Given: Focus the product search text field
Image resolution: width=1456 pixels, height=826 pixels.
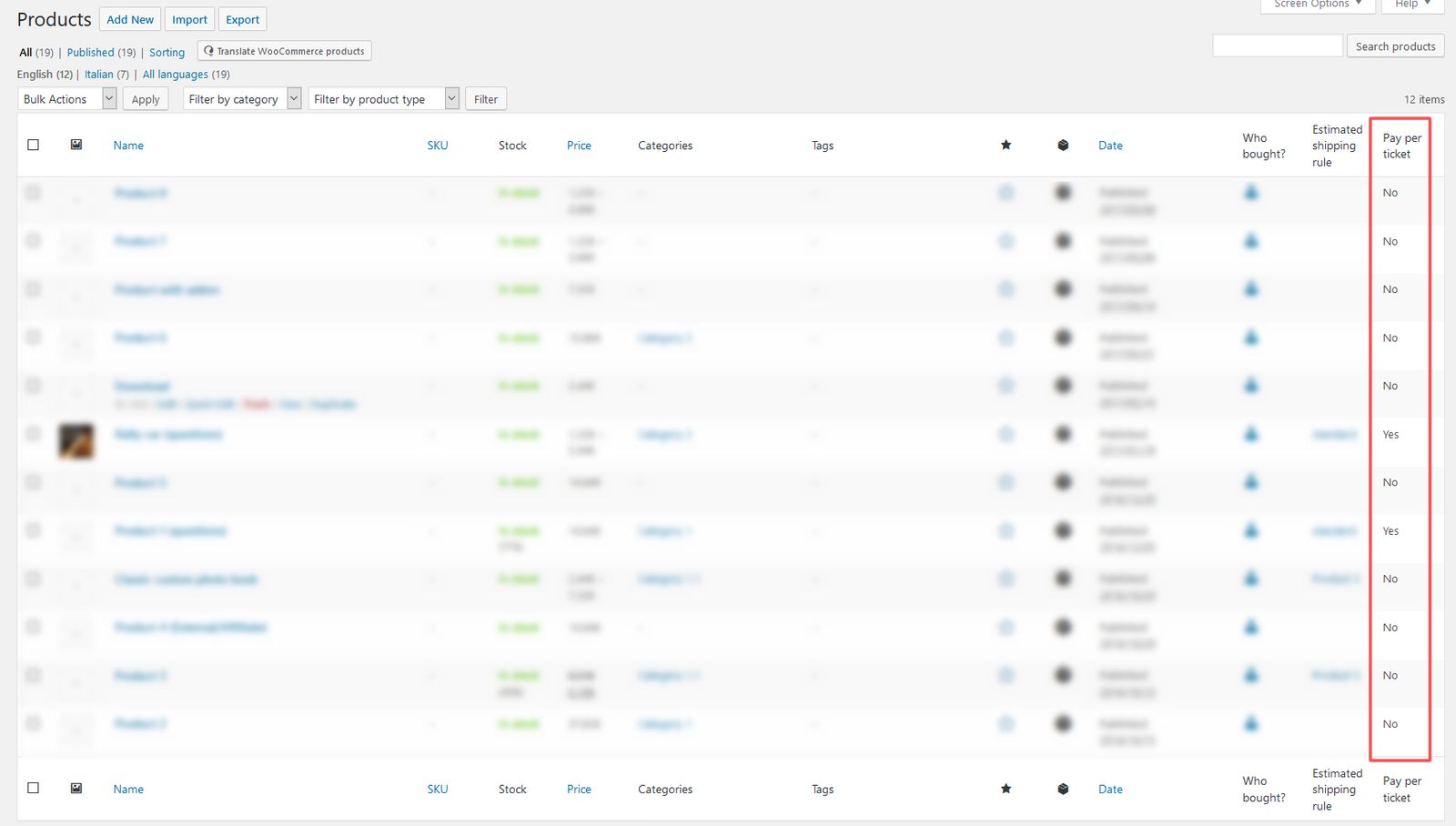Looking at the screenshot, I should [x=1277, y=45].
